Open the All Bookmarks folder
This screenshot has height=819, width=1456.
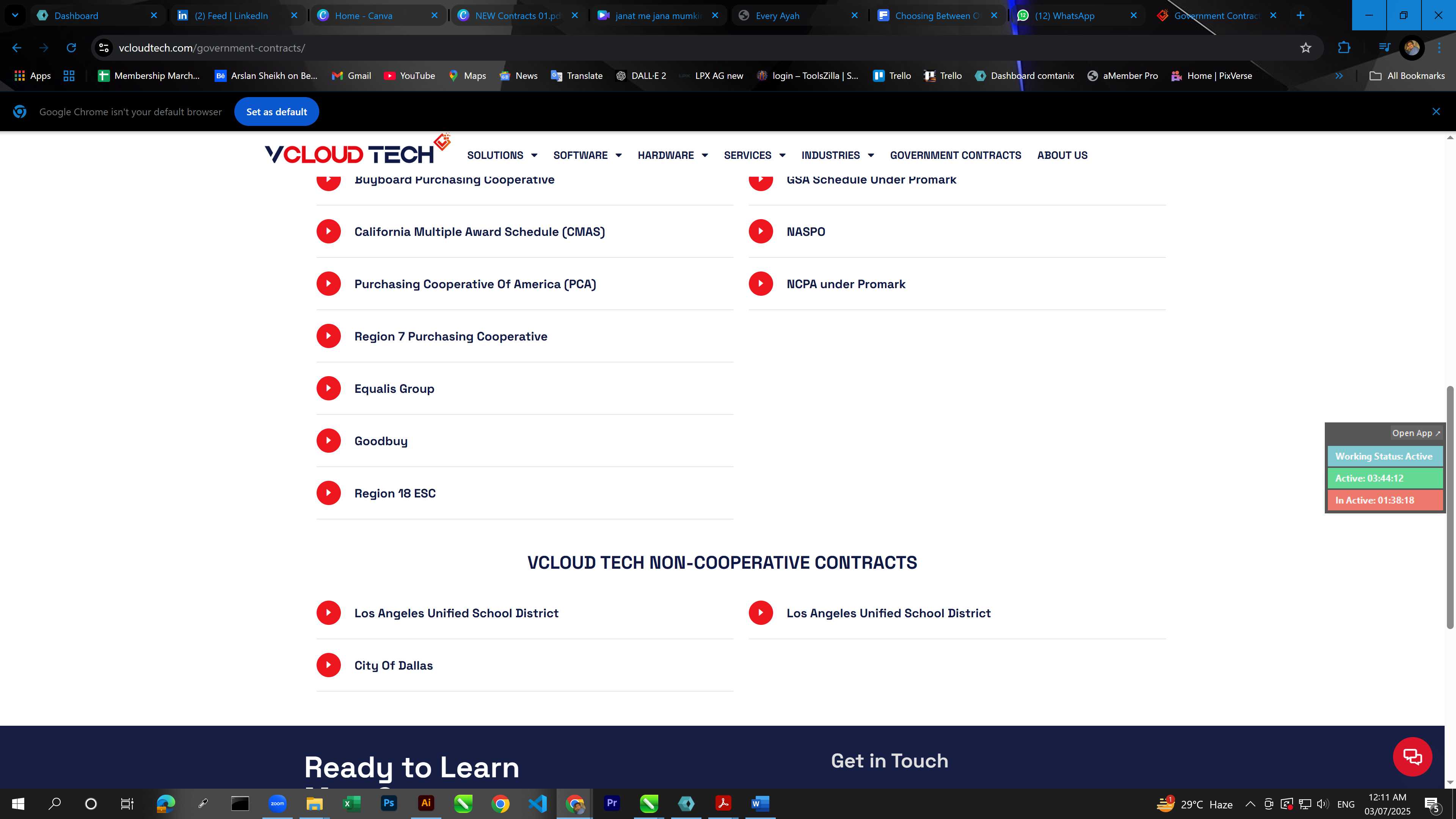(1407, 76)
